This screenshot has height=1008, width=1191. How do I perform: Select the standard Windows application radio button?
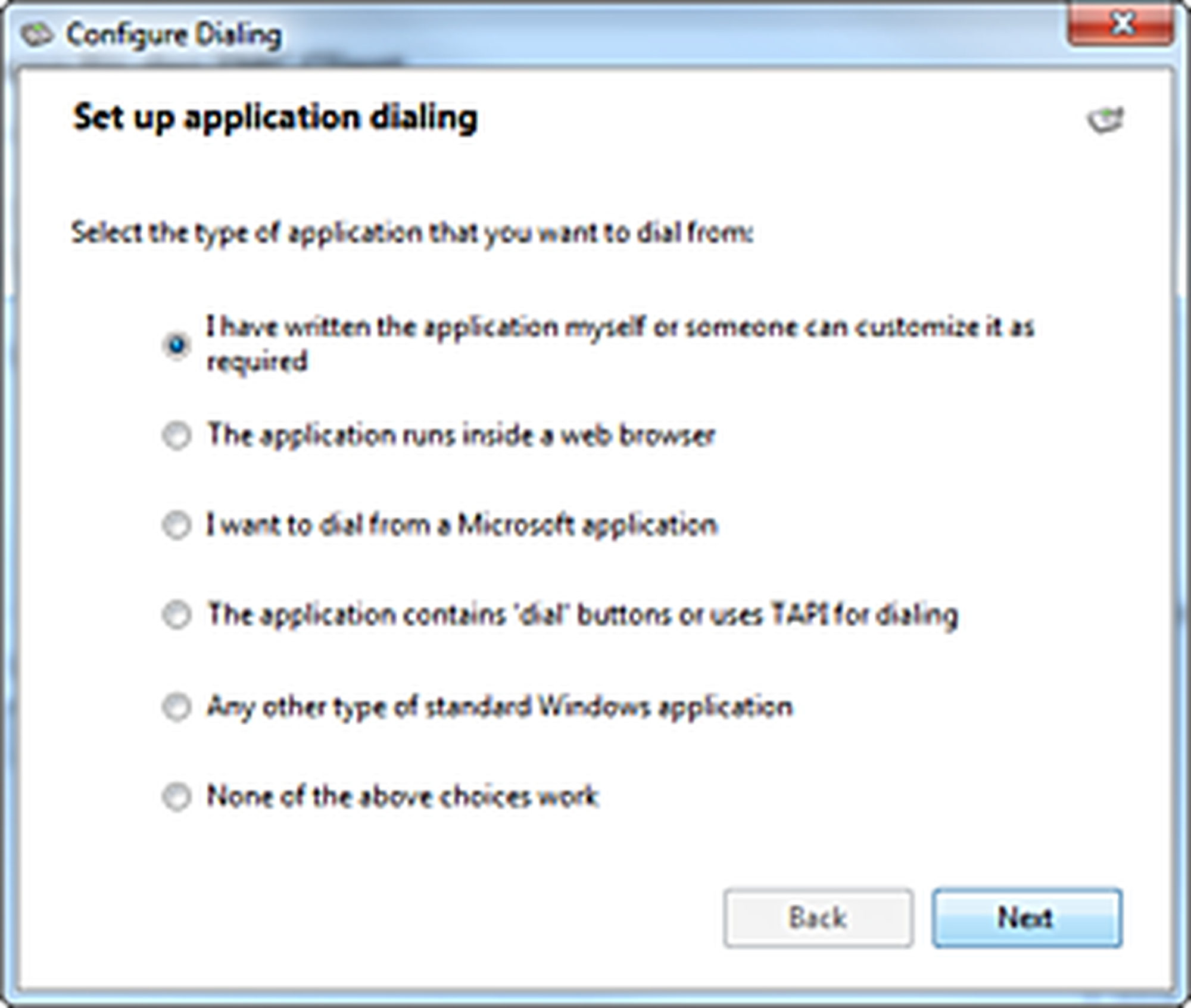point(176,707)
